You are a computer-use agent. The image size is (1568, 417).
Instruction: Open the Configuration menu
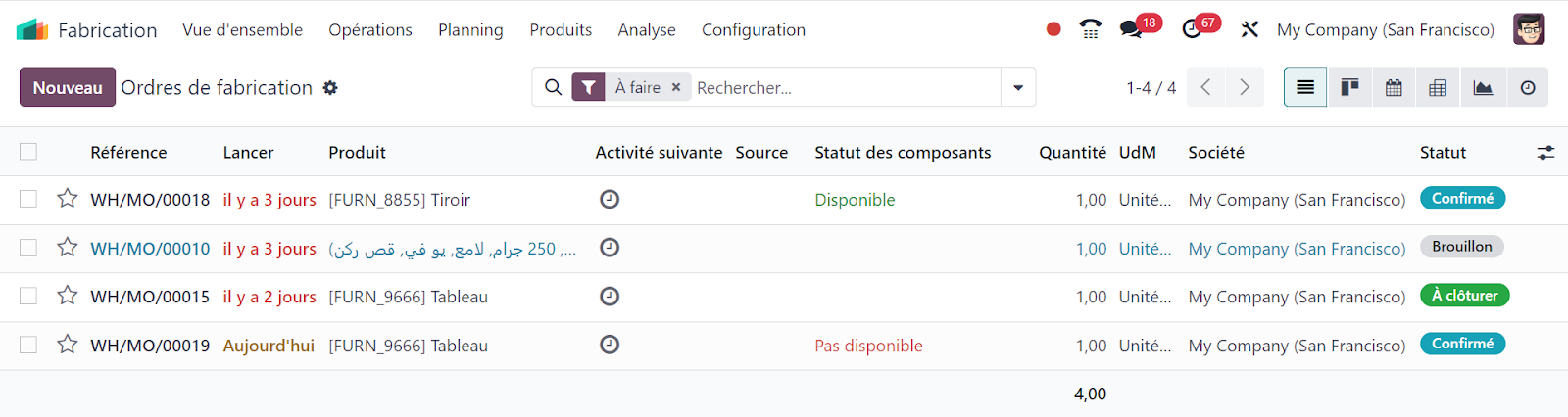(x=753, y=30)
